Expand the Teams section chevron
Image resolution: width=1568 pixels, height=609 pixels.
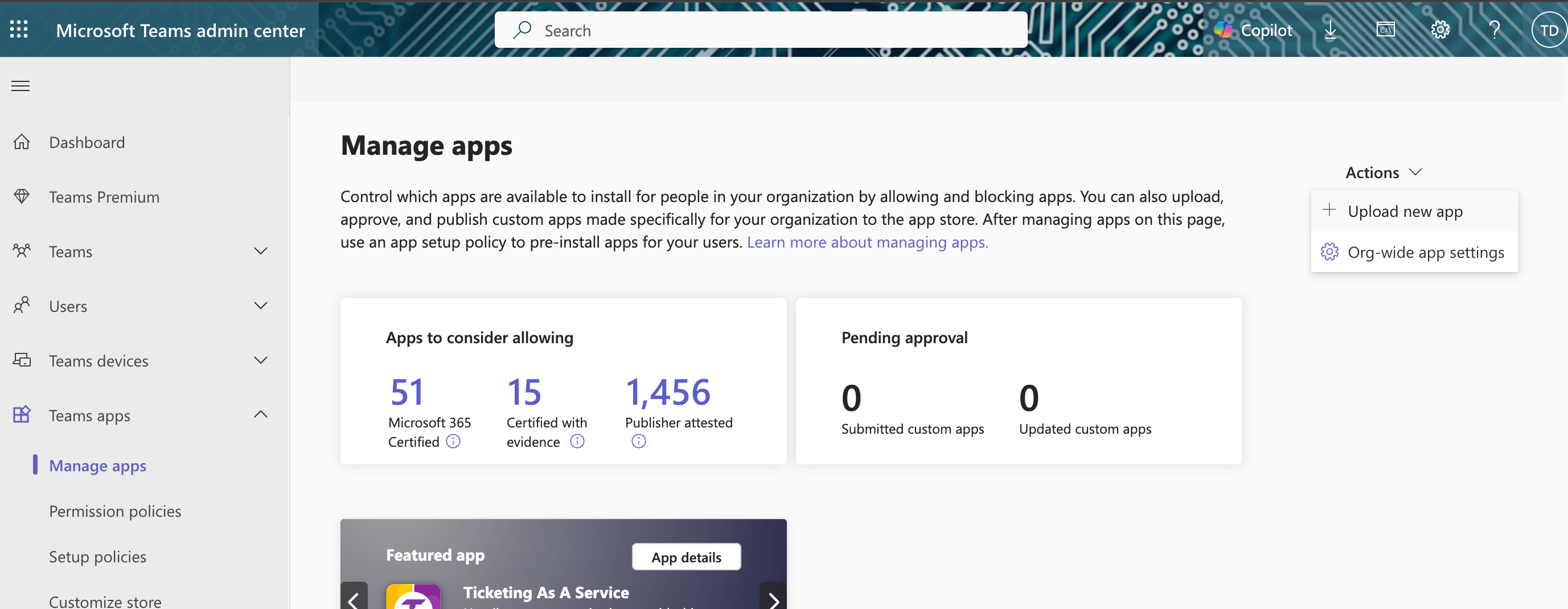pyautogui.click(x=261, y=250)
